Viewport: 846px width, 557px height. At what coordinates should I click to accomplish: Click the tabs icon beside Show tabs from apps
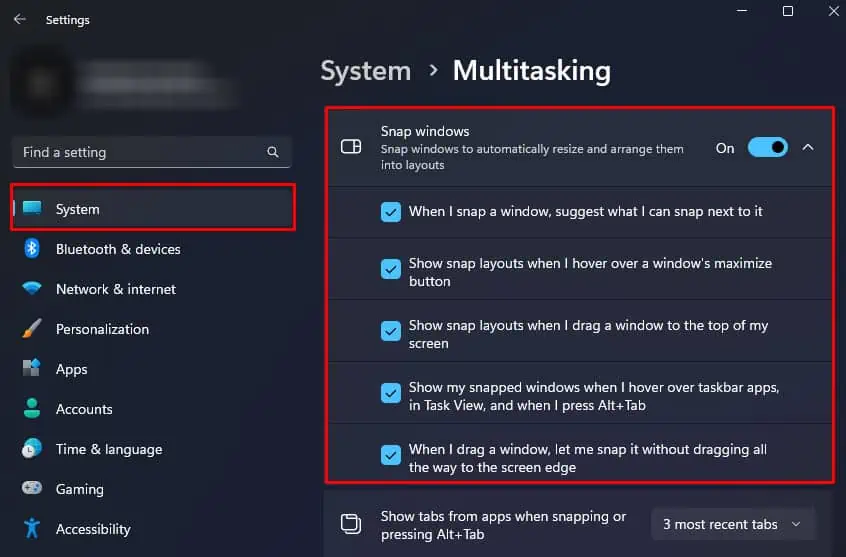[351, 524]
